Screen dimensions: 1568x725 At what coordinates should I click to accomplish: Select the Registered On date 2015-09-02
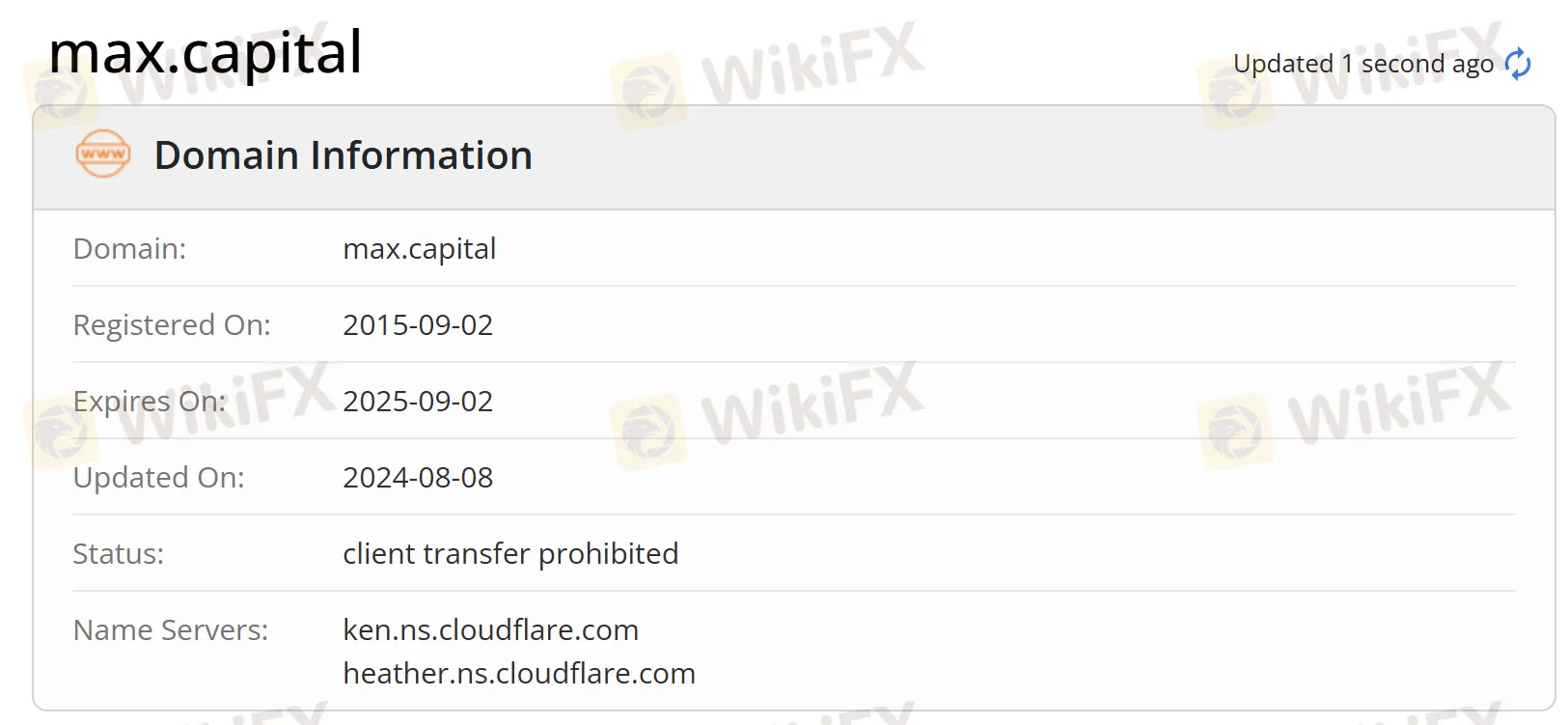[x=418, y=325]
